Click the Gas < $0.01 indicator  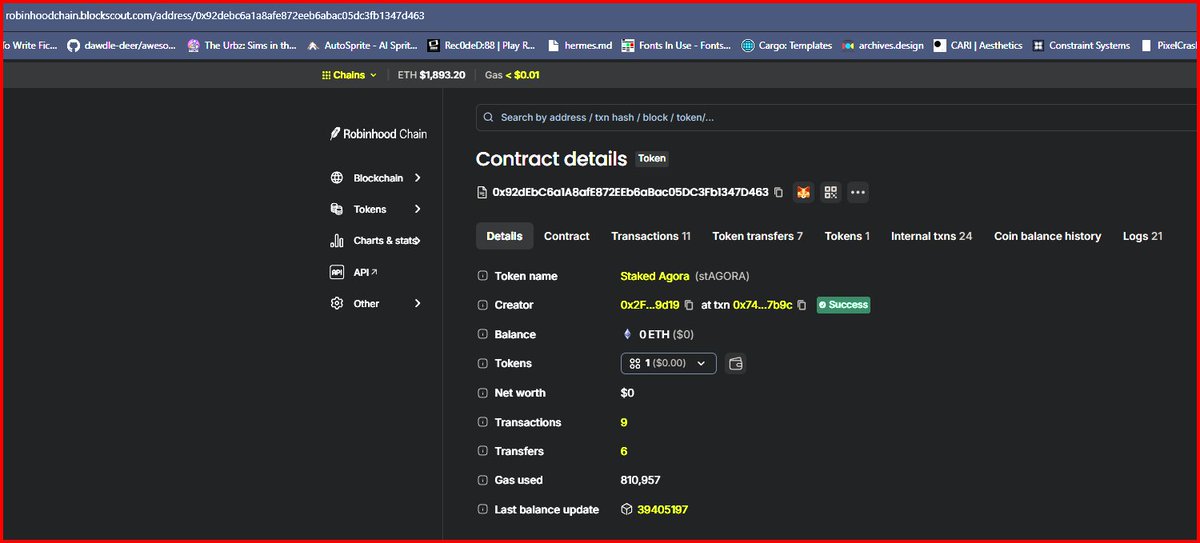coord(512,75)
